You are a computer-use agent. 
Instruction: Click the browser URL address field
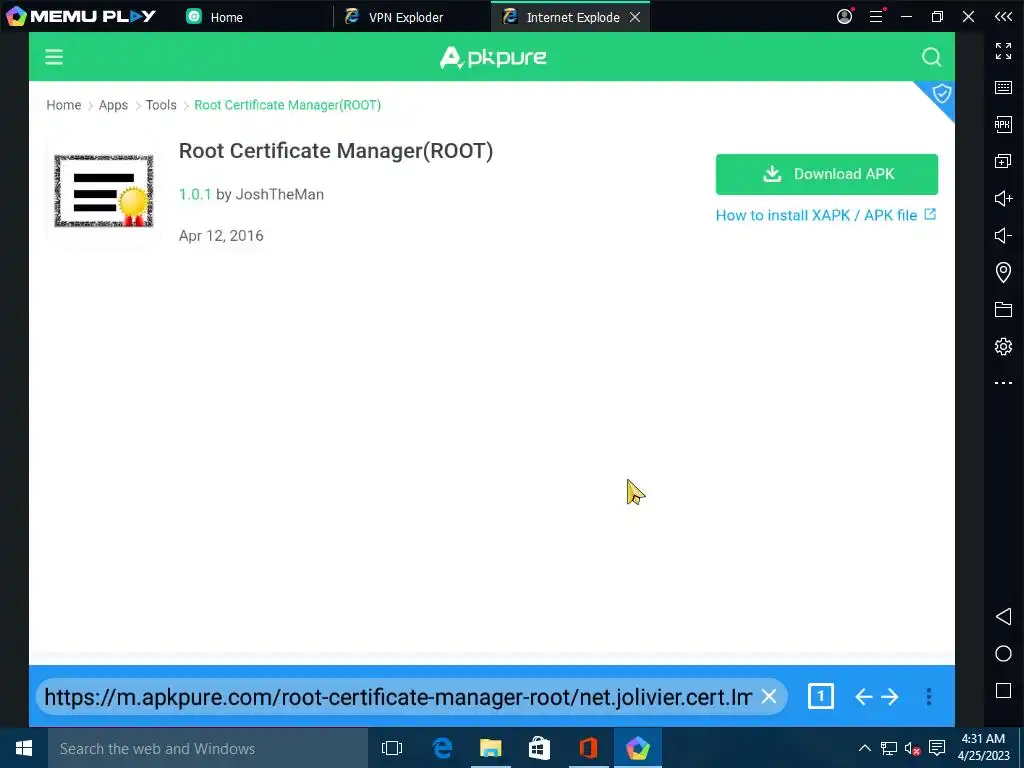click(398, 697)
